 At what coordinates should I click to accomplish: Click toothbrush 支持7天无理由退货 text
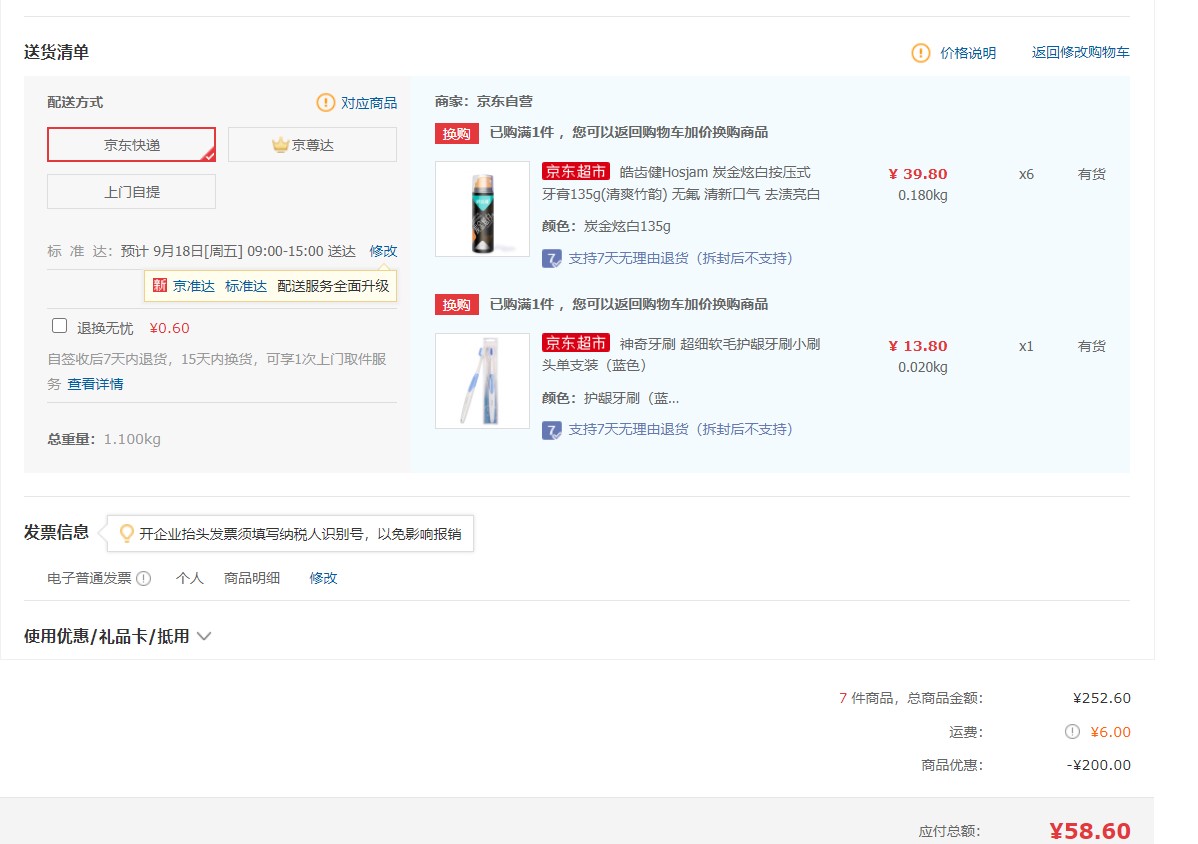681,429
